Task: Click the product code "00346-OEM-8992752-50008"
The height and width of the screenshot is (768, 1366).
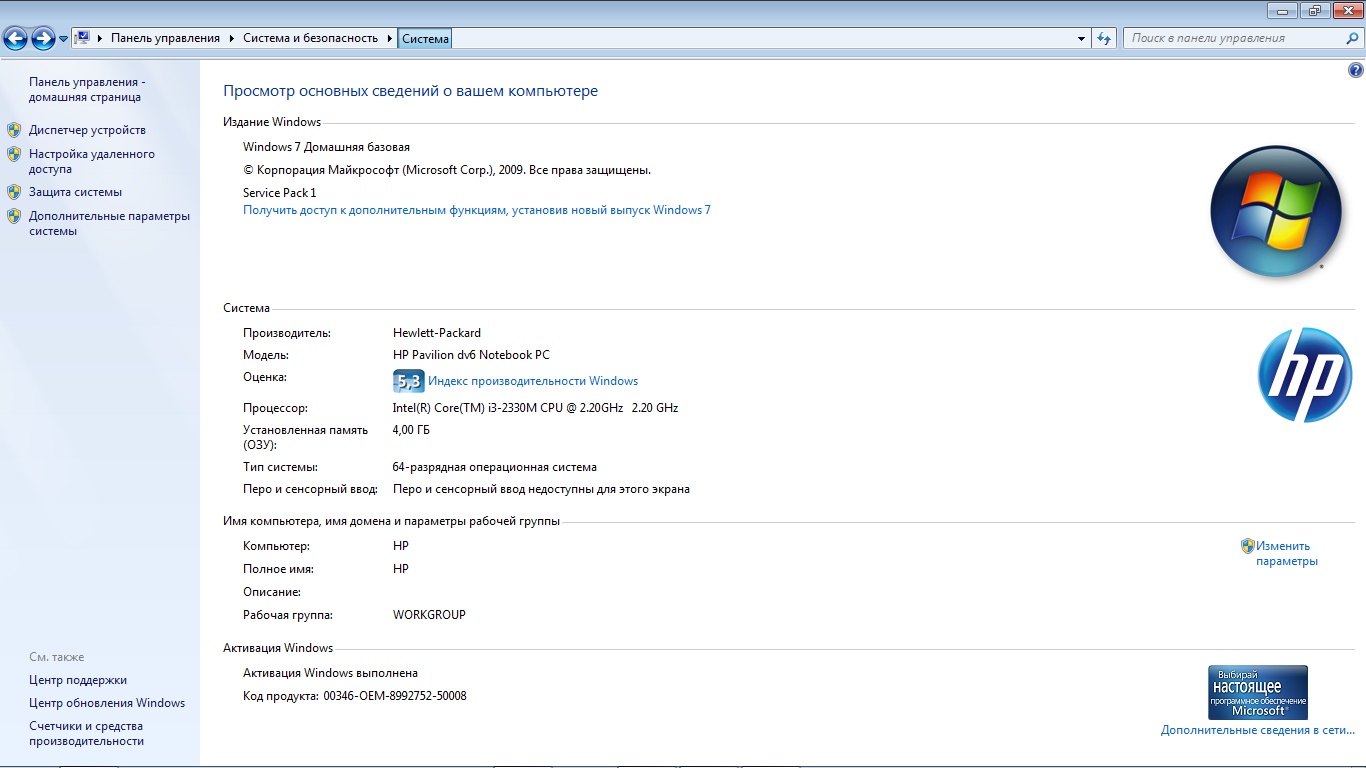Action: pyautogui.click(x=394, y=696)
